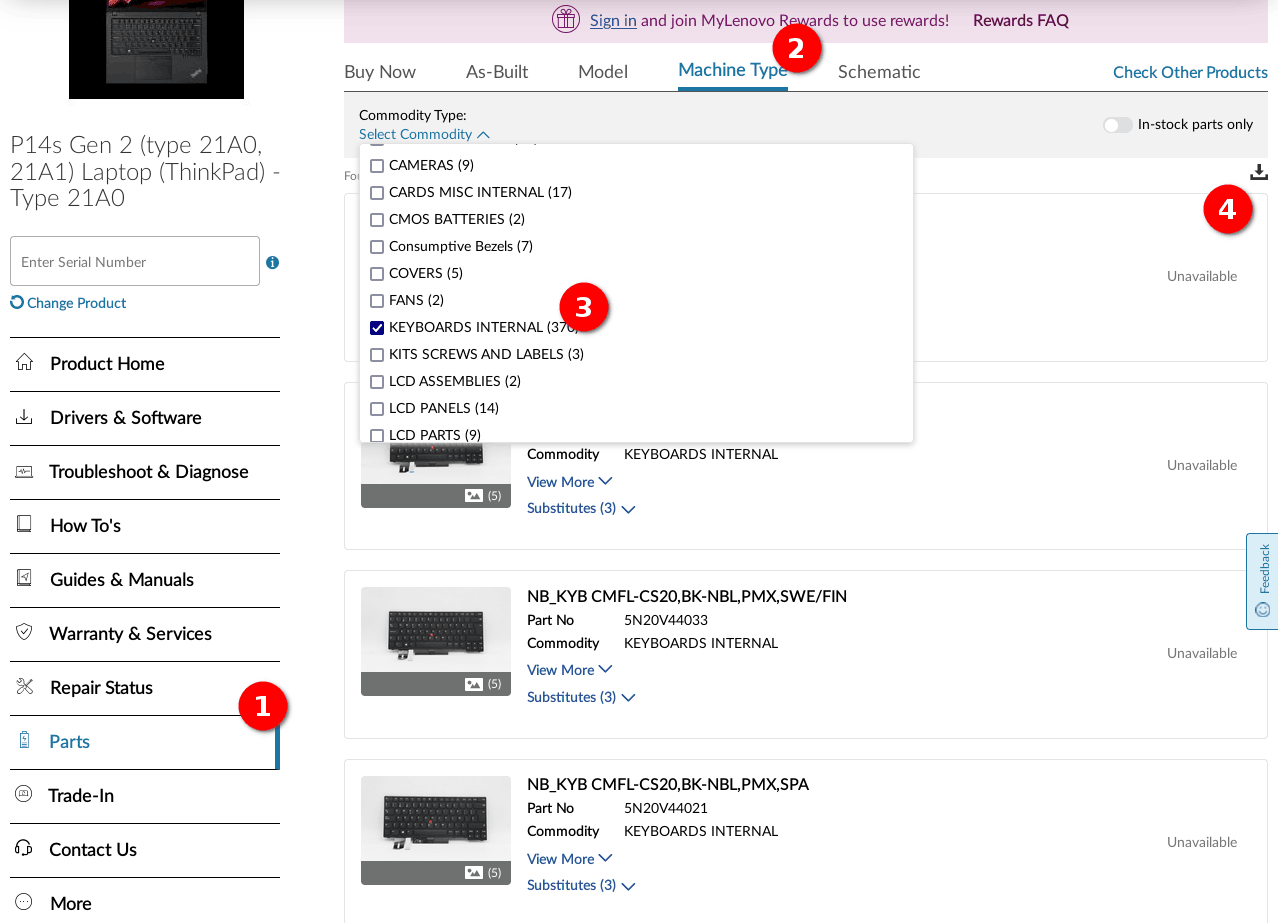Select the Machine Type tab
The width and height of the screenshot is (1278, 923).
pos(733,70)
